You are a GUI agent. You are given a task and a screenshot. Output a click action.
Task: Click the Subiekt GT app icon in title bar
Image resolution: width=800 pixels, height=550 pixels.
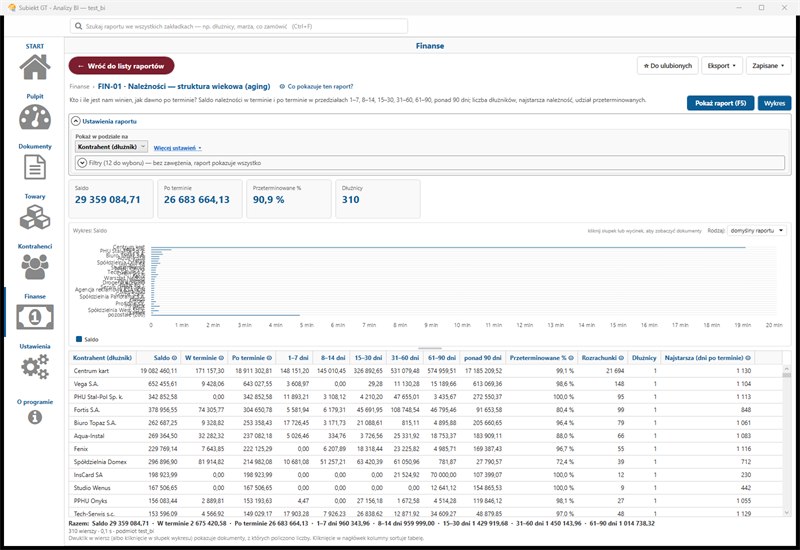coord(12,8)
